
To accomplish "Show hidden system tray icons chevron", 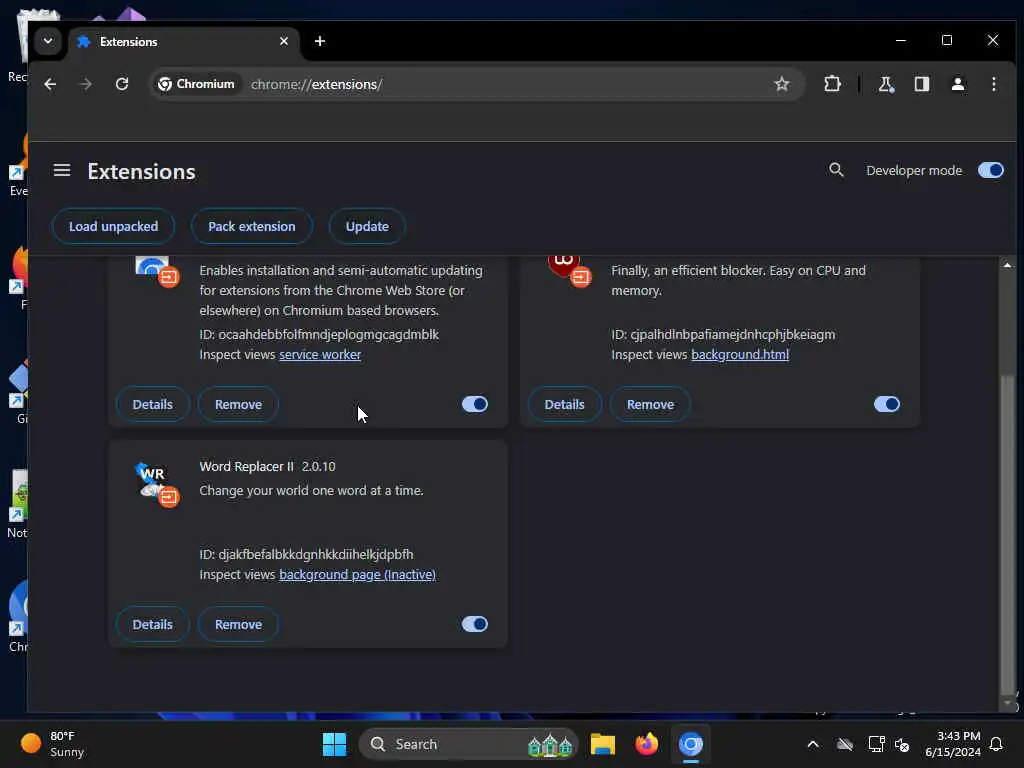I will click(813, 744).
